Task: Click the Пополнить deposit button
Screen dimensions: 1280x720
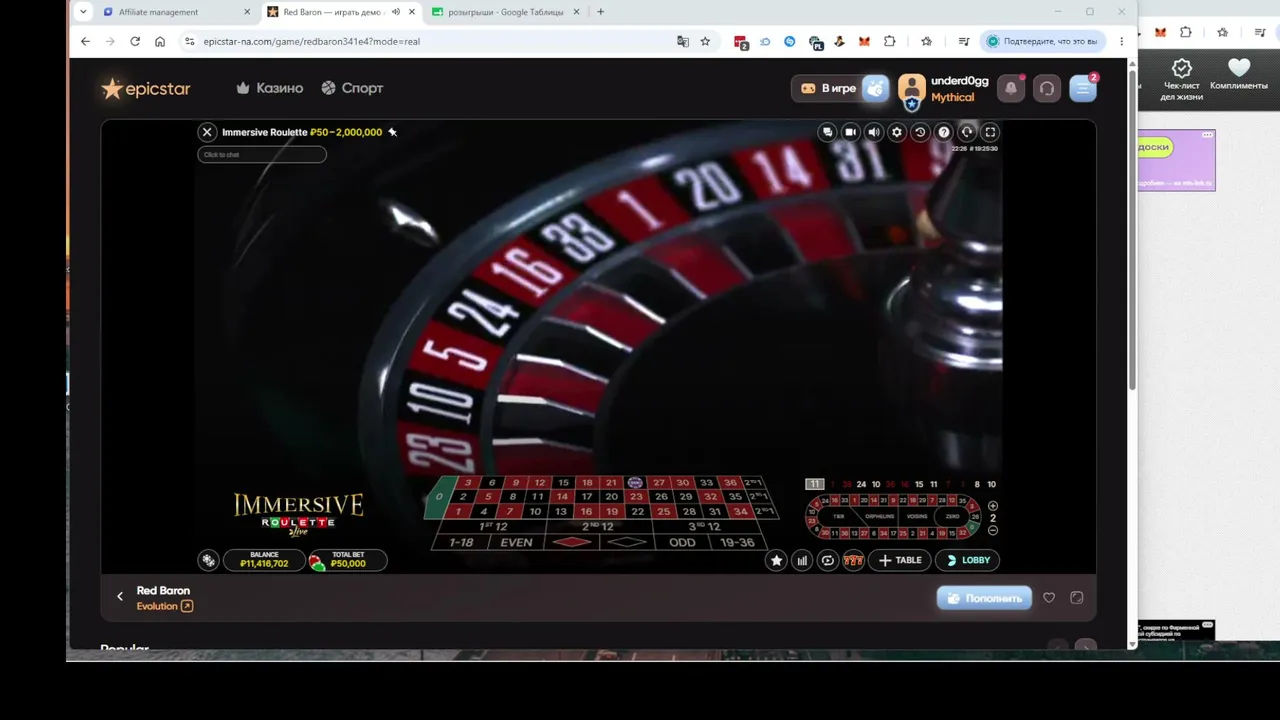Action: pyautogui.click(x=984, y=598)
